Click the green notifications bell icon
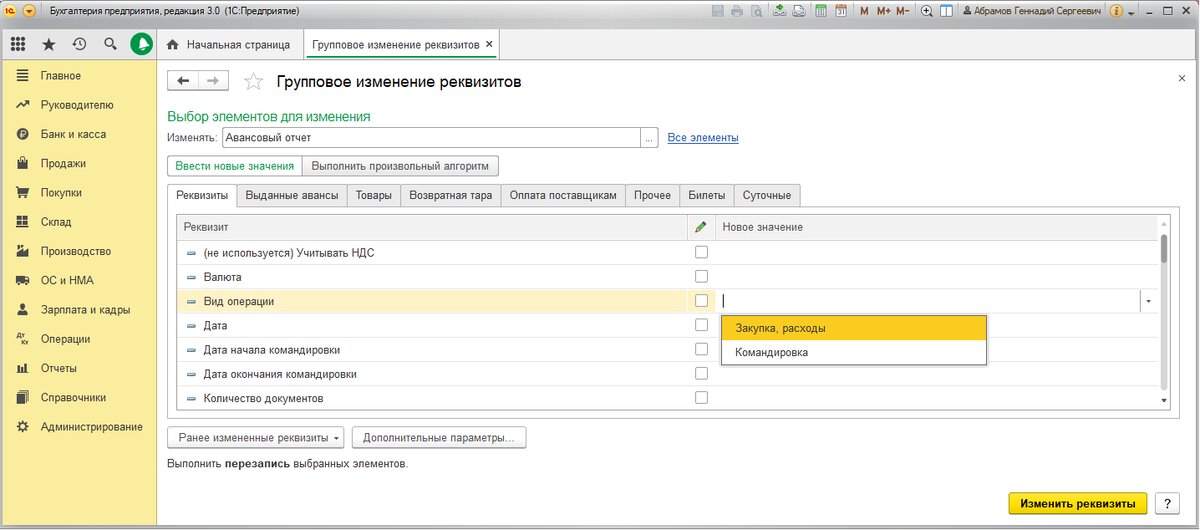The height and width of the screenshot is (530, 1200). point(142,45)
